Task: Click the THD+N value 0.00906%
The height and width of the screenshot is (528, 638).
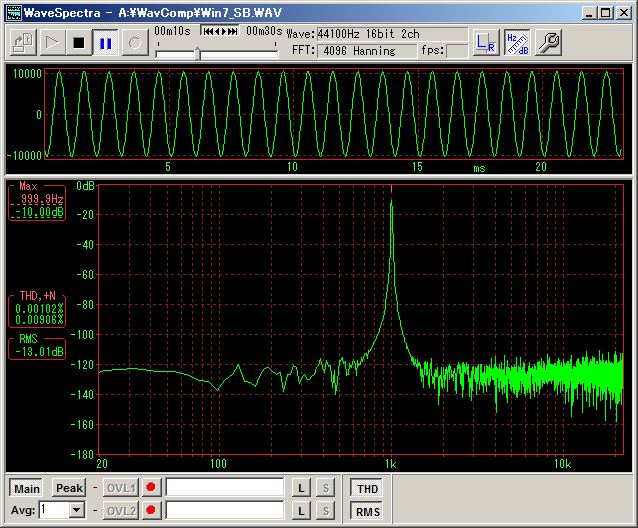Action: (x=39, y=320)
